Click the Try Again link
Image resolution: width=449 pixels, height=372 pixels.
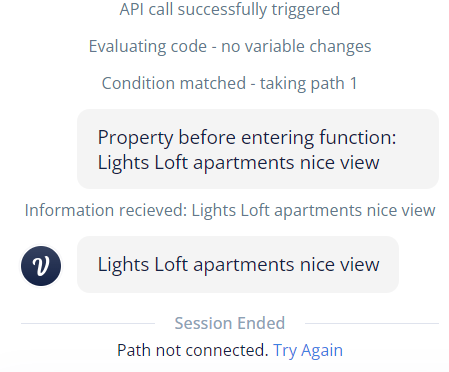(308, 351)
